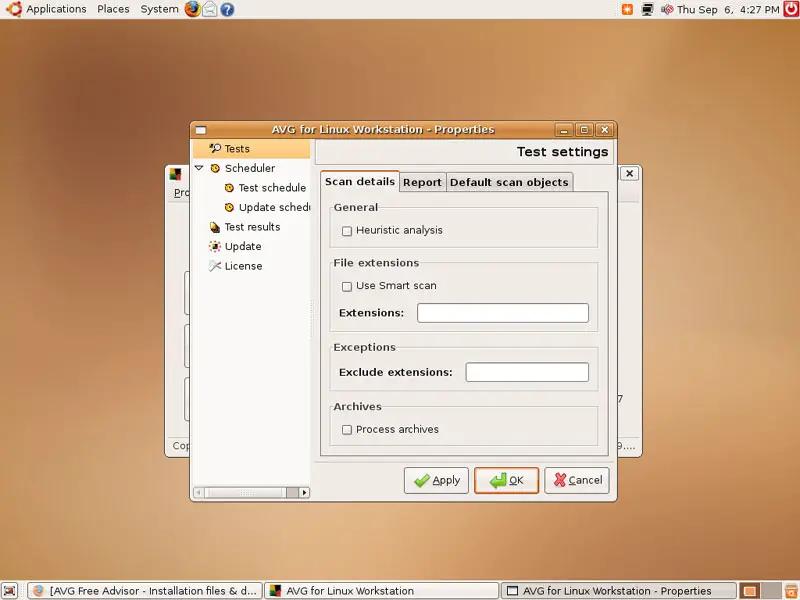
Task: Confirm settings with the OK button
Action: point(506,481)
